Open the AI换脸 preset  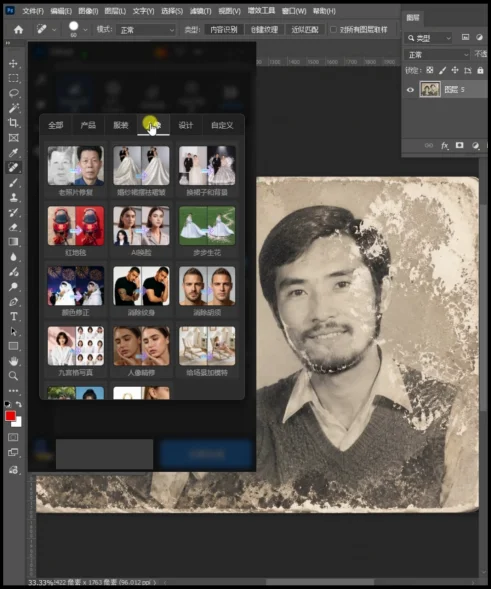click(x=141, y=230)
